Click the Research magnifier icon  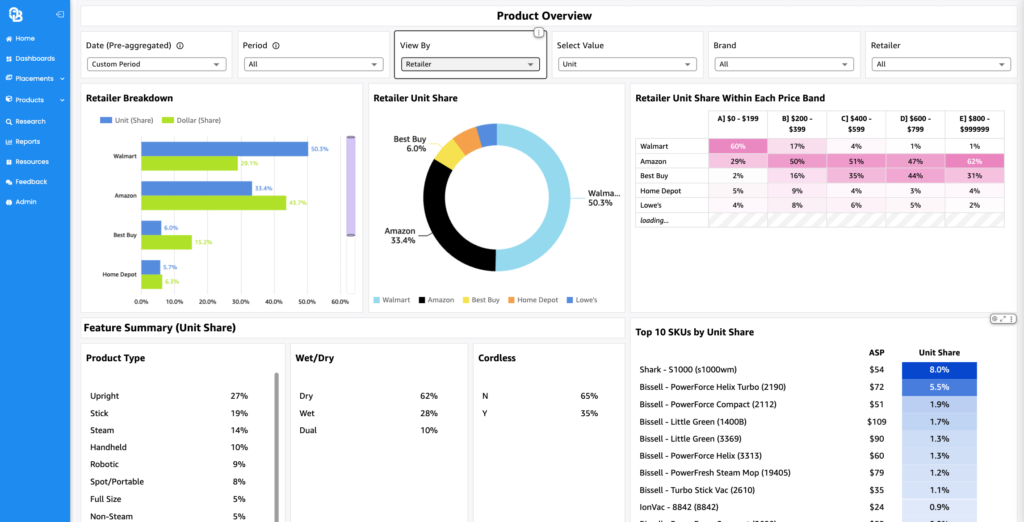pos(9,122)
